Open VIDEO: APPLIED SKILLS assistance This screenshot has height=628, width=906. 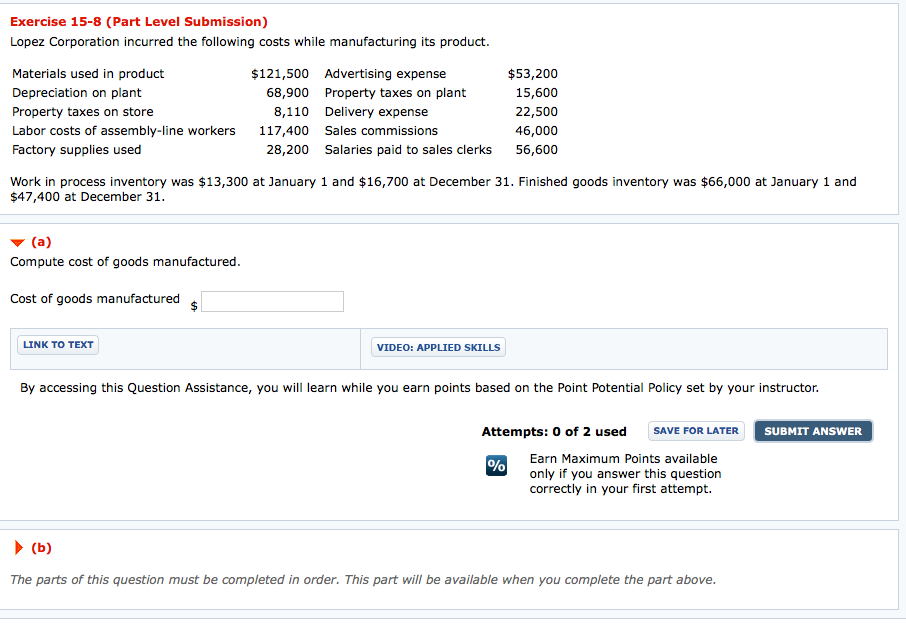pos(438,347)
